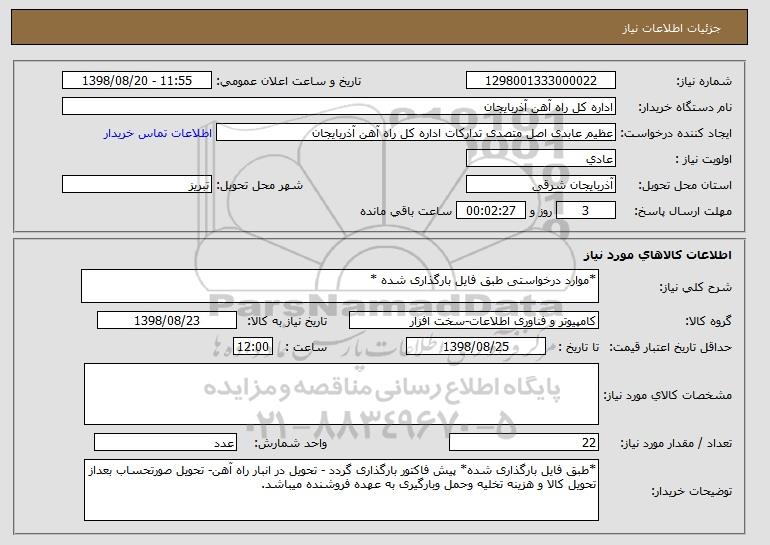770x545 pixels.
Task: Click the need date field 1398/08/23
Action: tap(167, 321)
